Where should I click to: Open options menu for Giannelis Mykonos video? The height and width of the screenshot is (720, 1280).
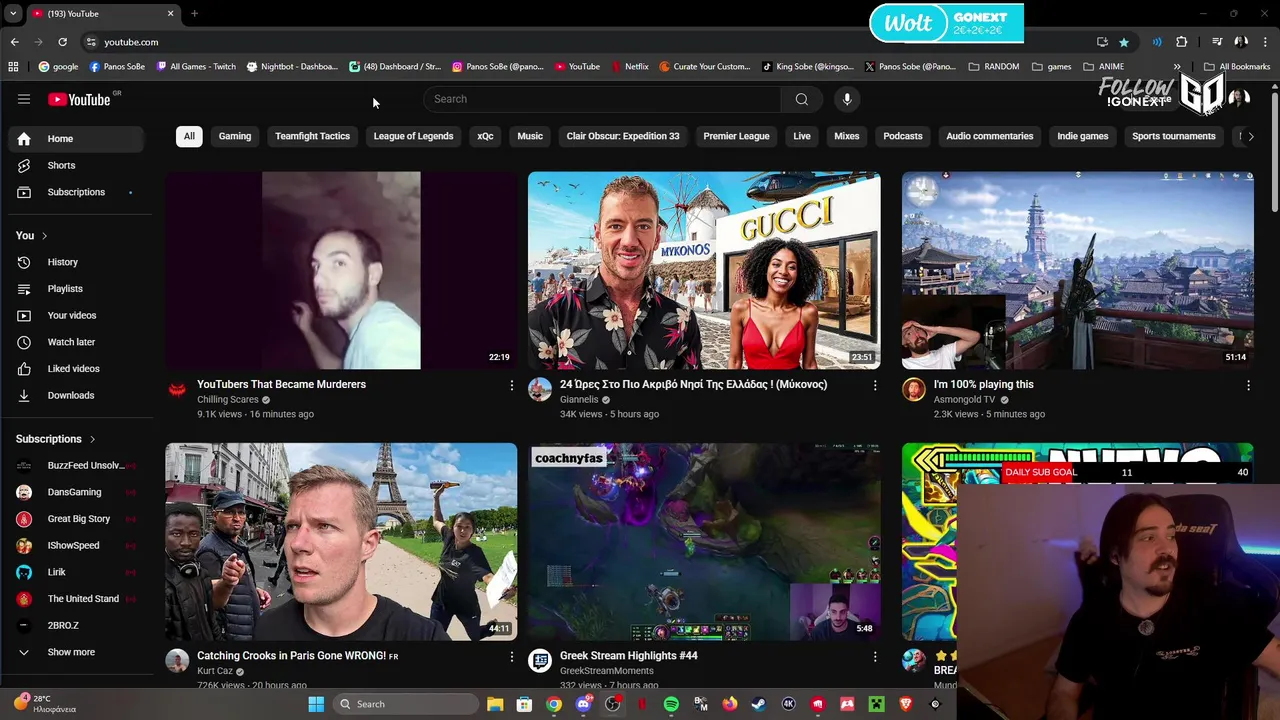pos(875,385)
